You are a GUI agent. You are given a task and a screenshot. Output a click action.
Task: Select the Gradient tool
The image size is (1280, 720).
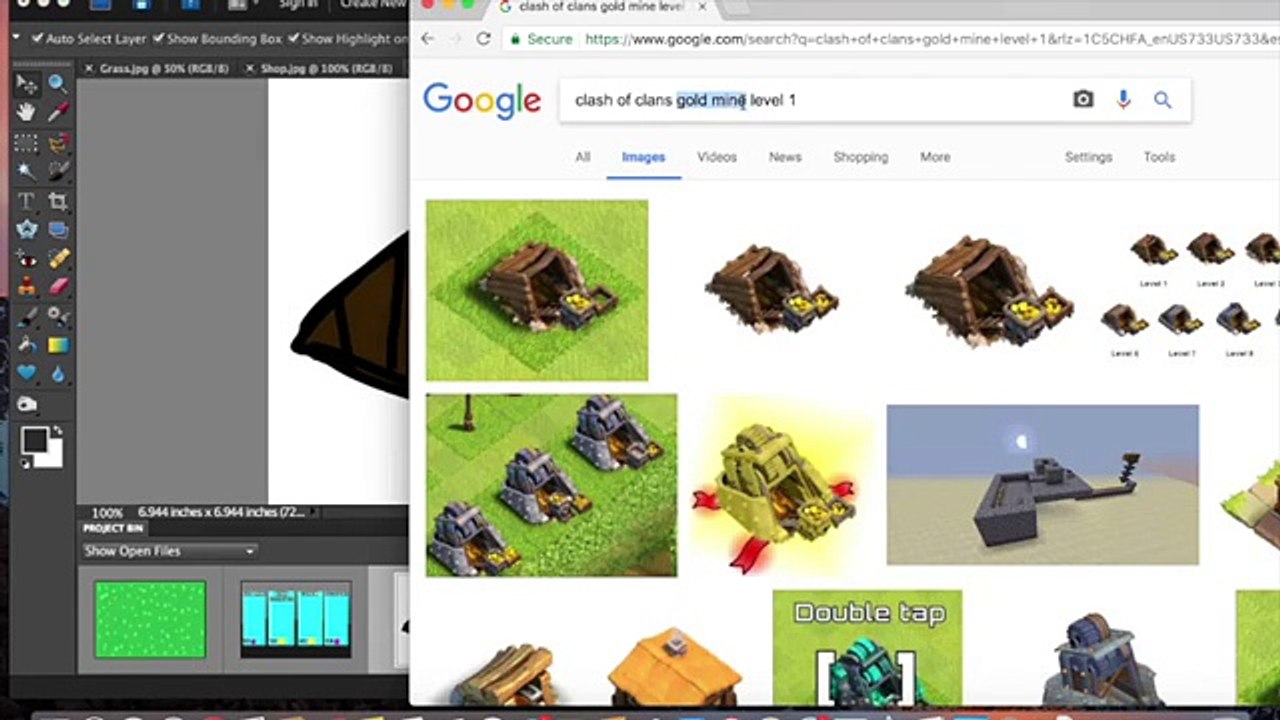(x=58, y=345)
